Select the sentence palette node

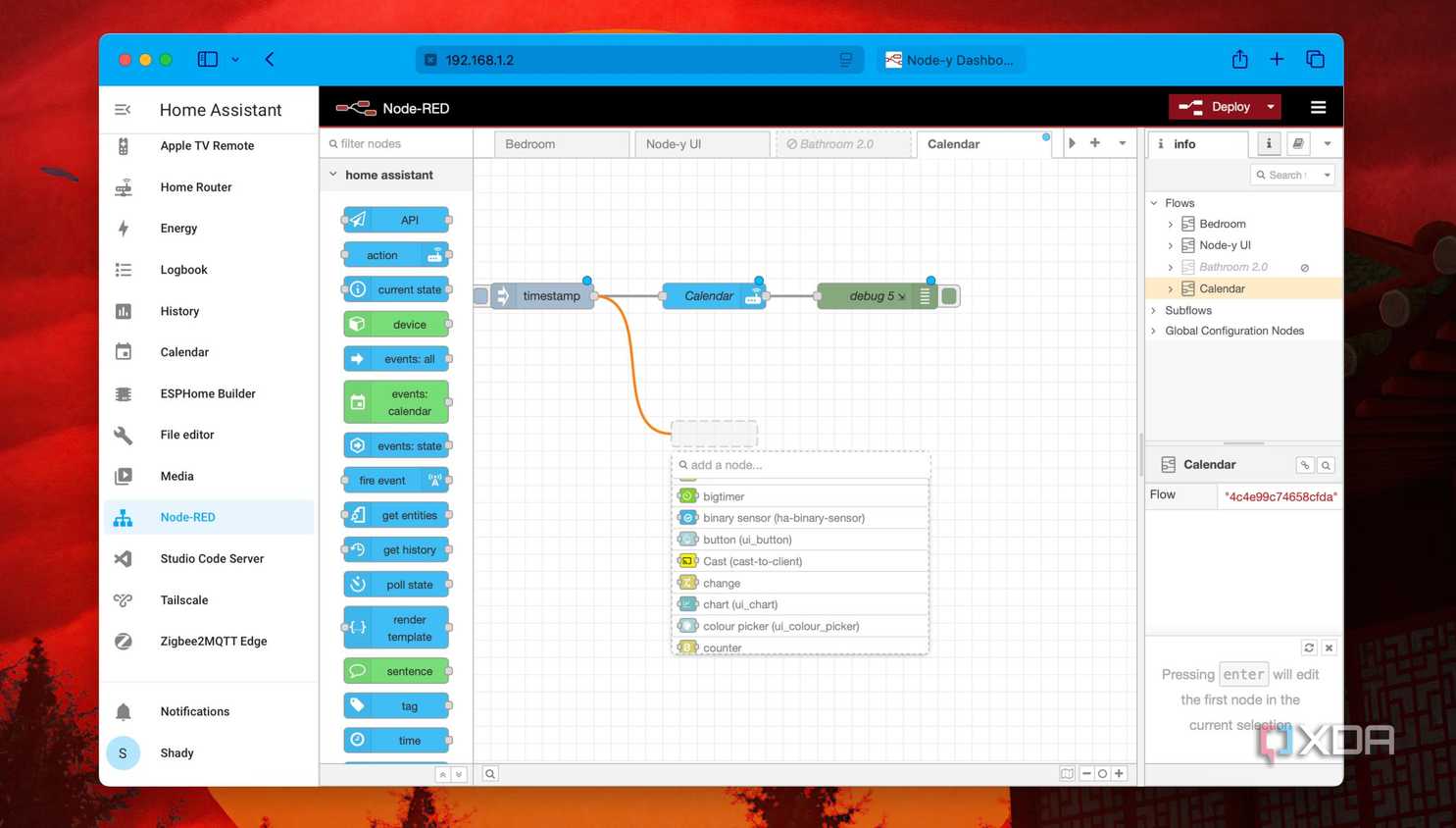396,671
